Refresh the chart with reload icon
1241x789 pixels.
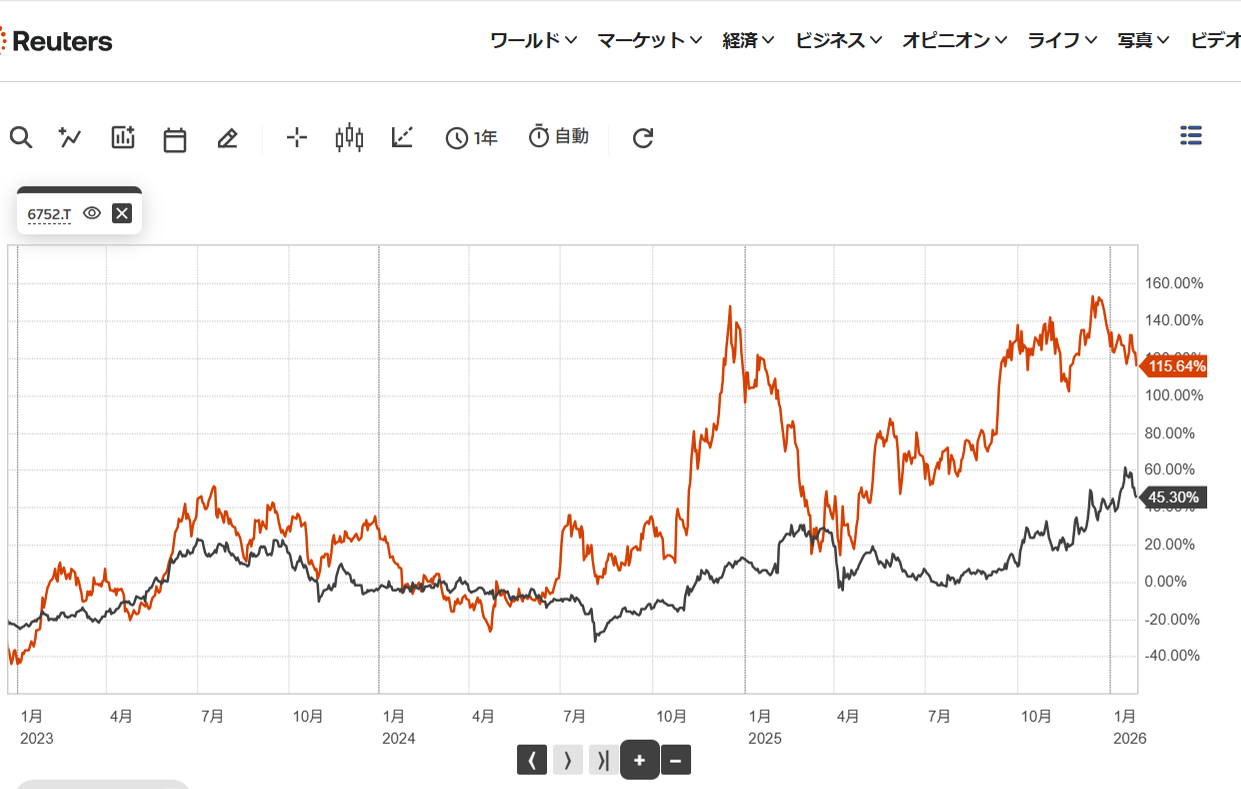(642, 137)
